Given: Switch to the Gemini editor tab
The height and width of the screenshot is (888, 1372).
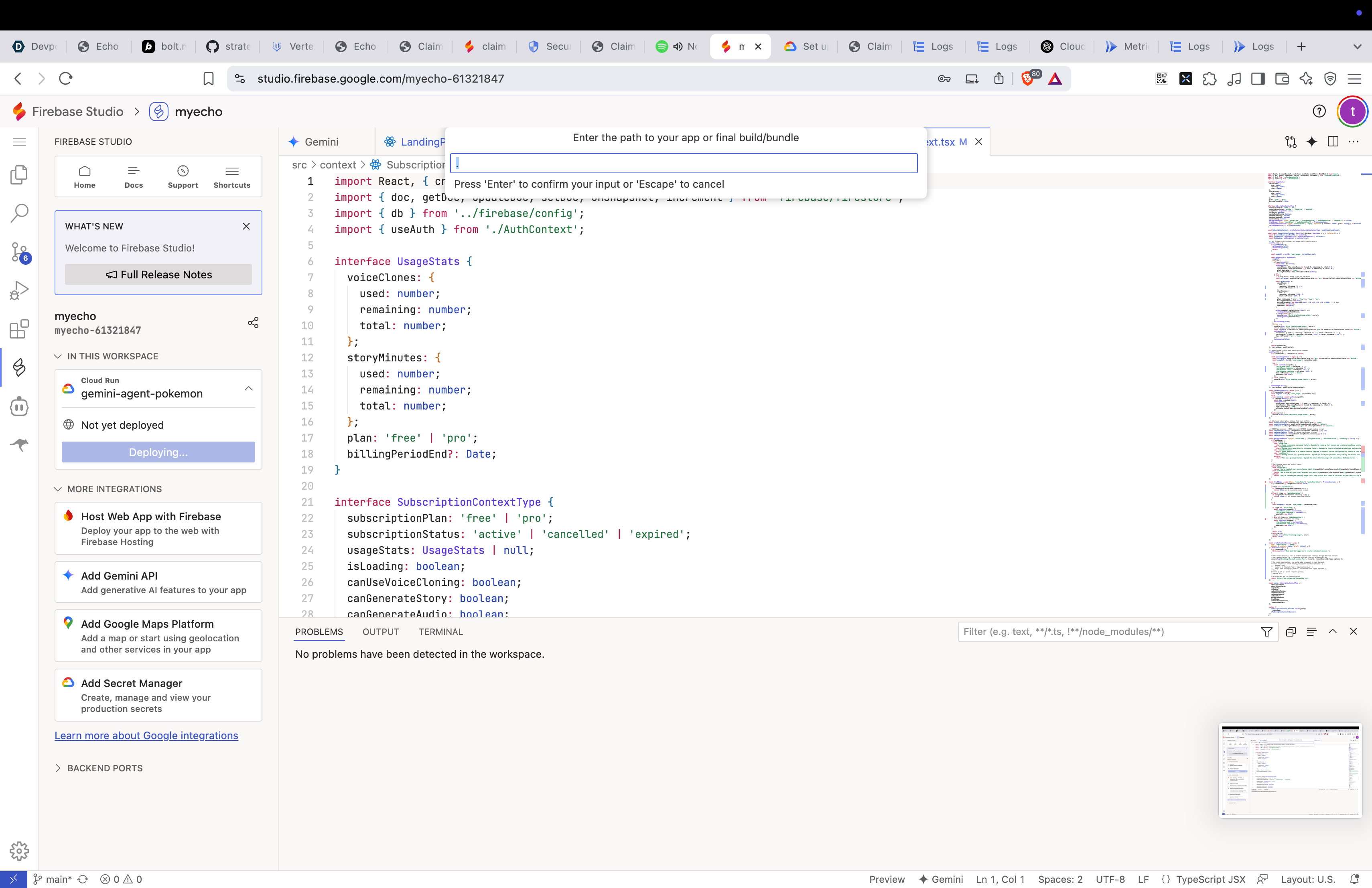Looking at the screenshot, I should click(321, 142).
